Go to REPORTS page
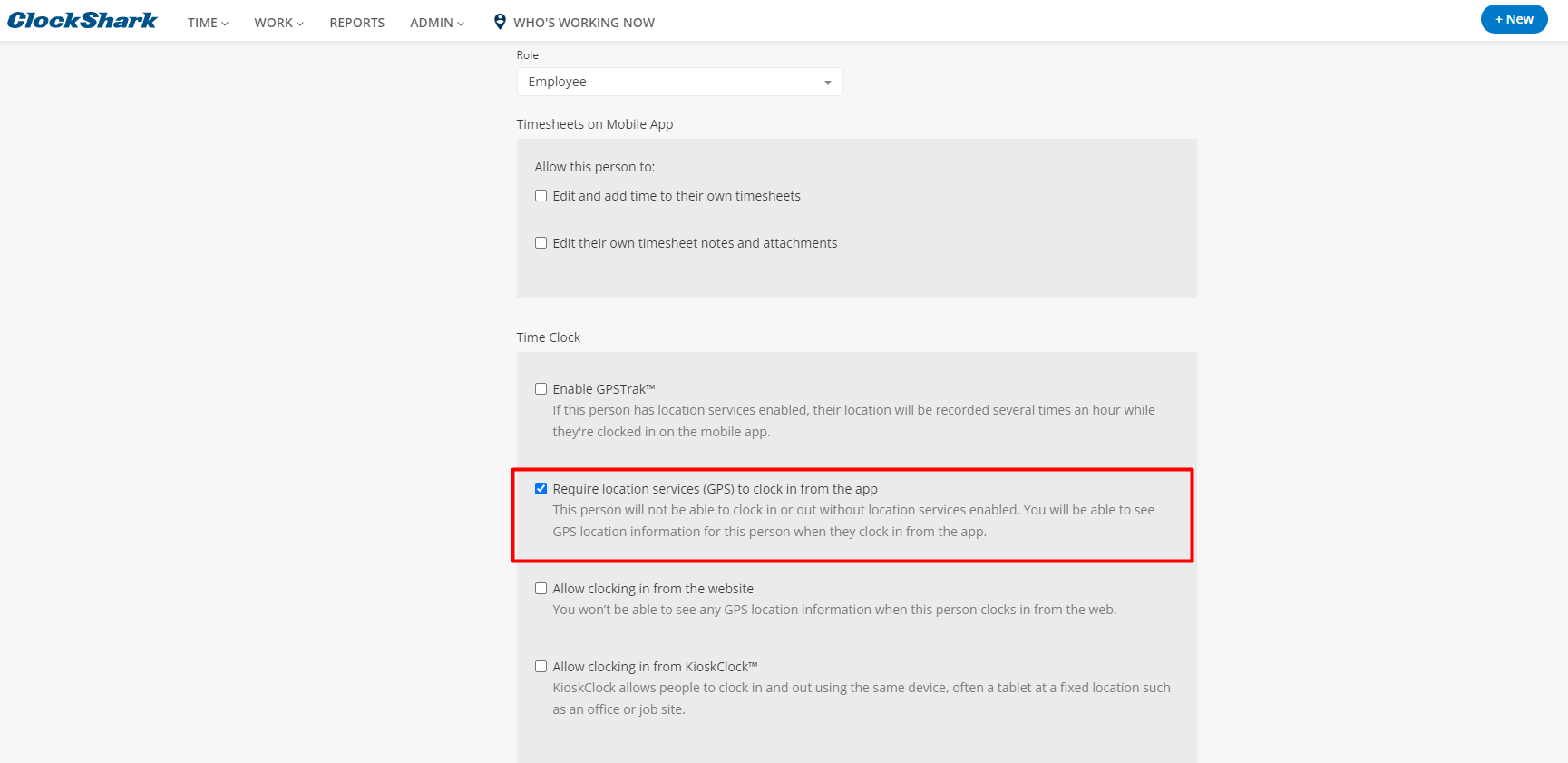1568x763 pixels. coord(356,23)
